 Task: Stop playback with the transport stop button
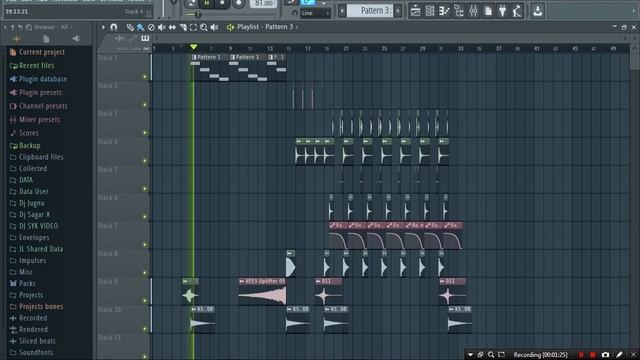pyautogui.click(x=222, y=3)
